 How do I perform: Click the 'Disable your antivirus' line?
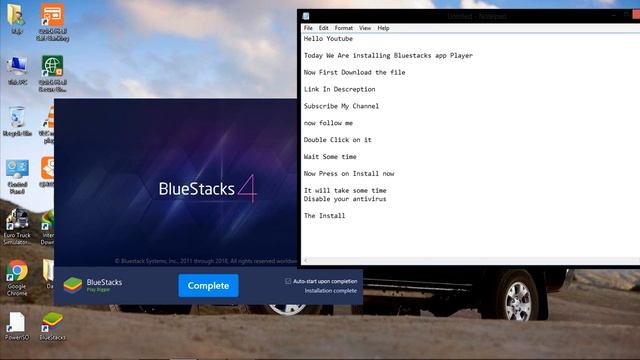pos(345,199)
